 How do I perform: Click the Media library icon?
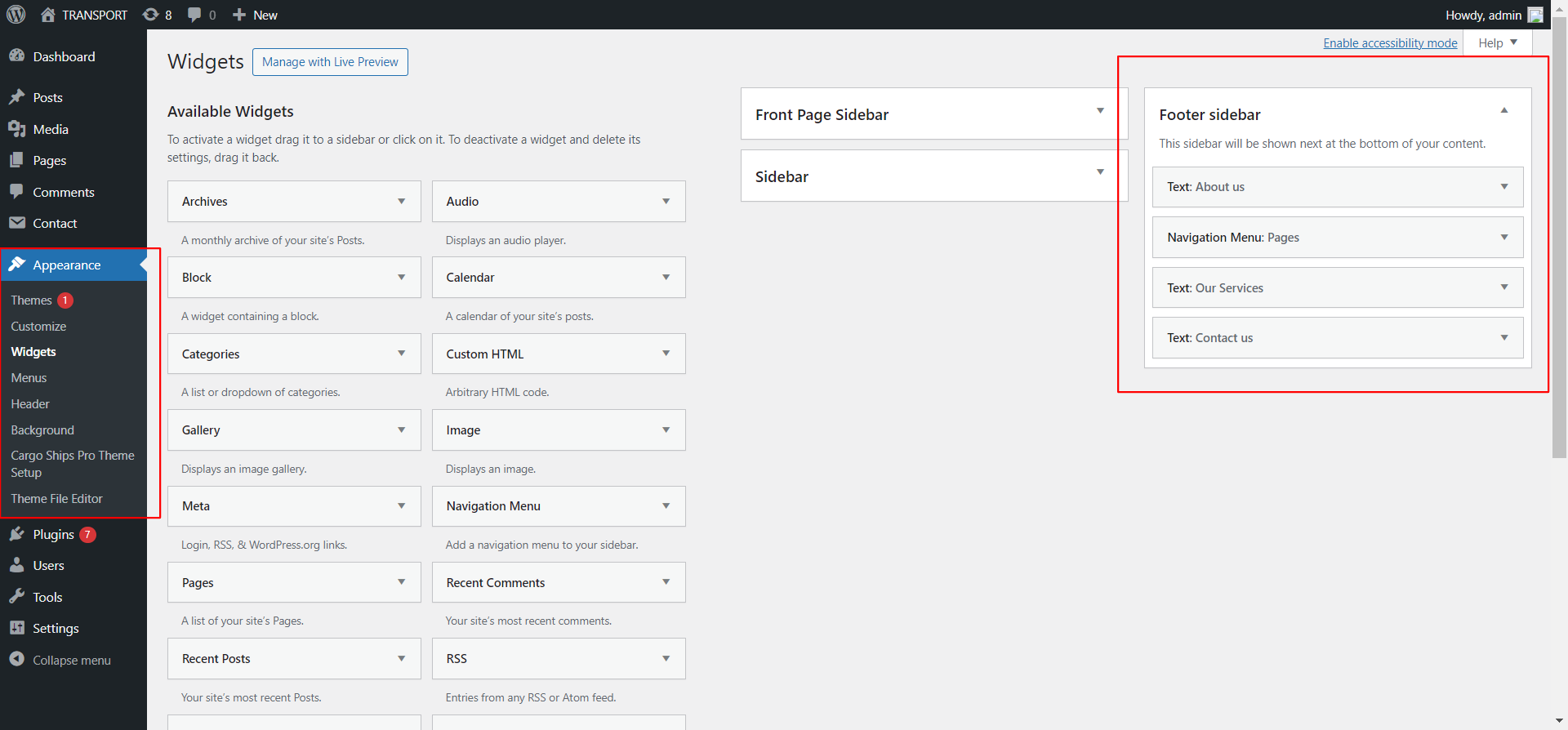(16, 129)
